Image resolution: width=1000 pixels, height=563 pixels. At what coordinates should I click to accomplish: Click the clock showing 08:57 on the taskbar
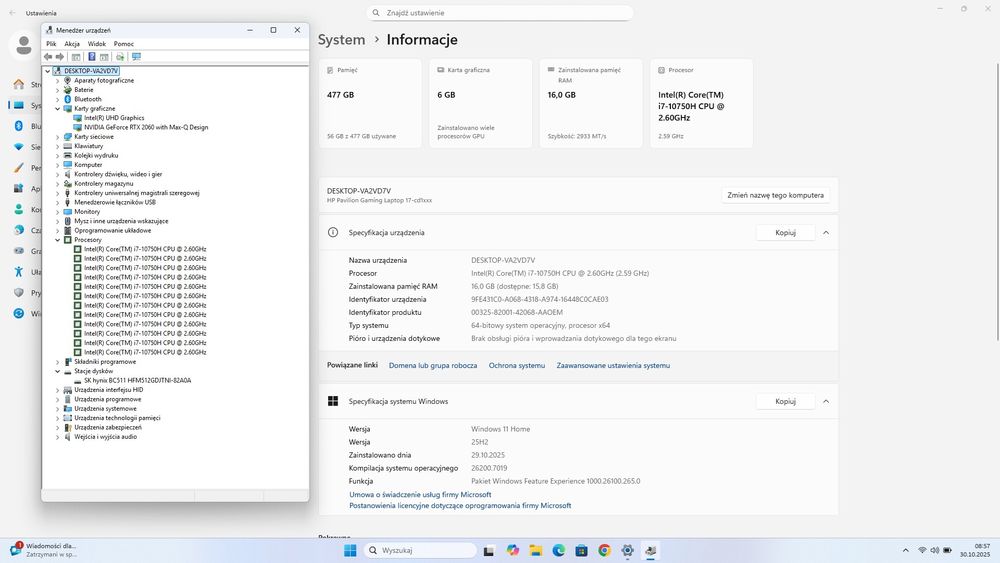[975, 550]
